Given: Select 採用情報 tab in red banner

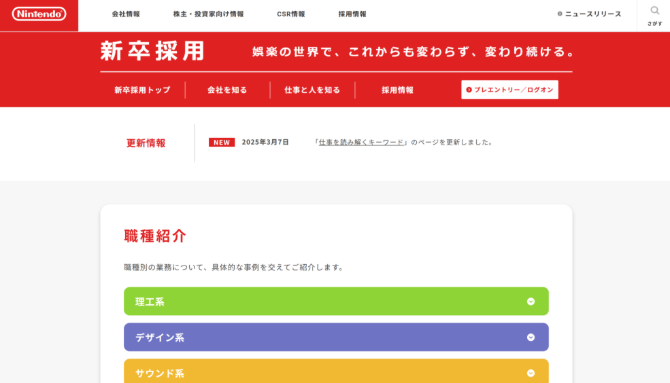Looking at the screenshot, I should (397, 90).
